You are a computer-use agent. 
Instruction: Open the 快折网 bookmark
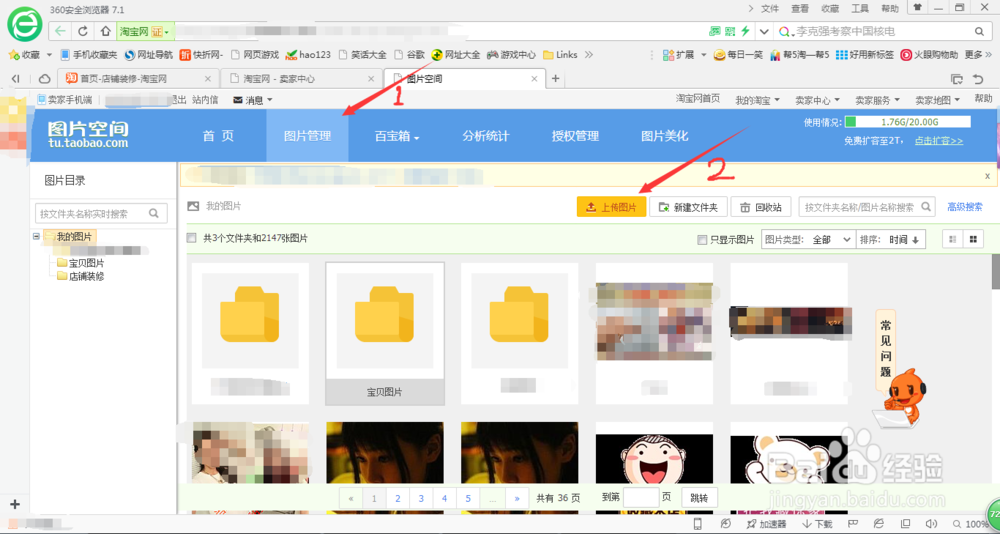pos(201,55)
